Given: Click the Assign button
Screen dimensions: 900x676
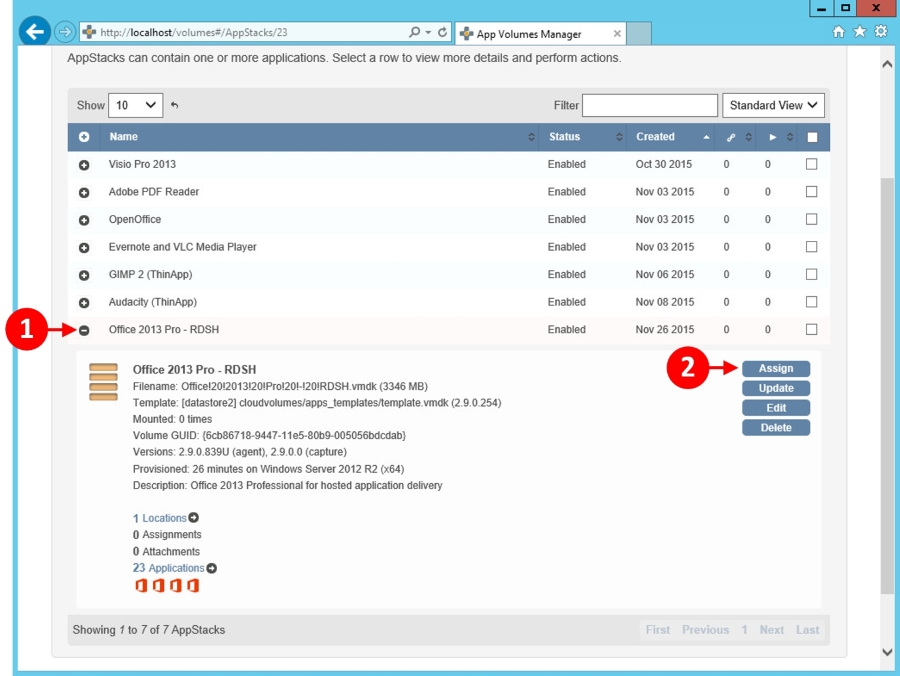Looking at the screenshot, I should coord(776,368).
